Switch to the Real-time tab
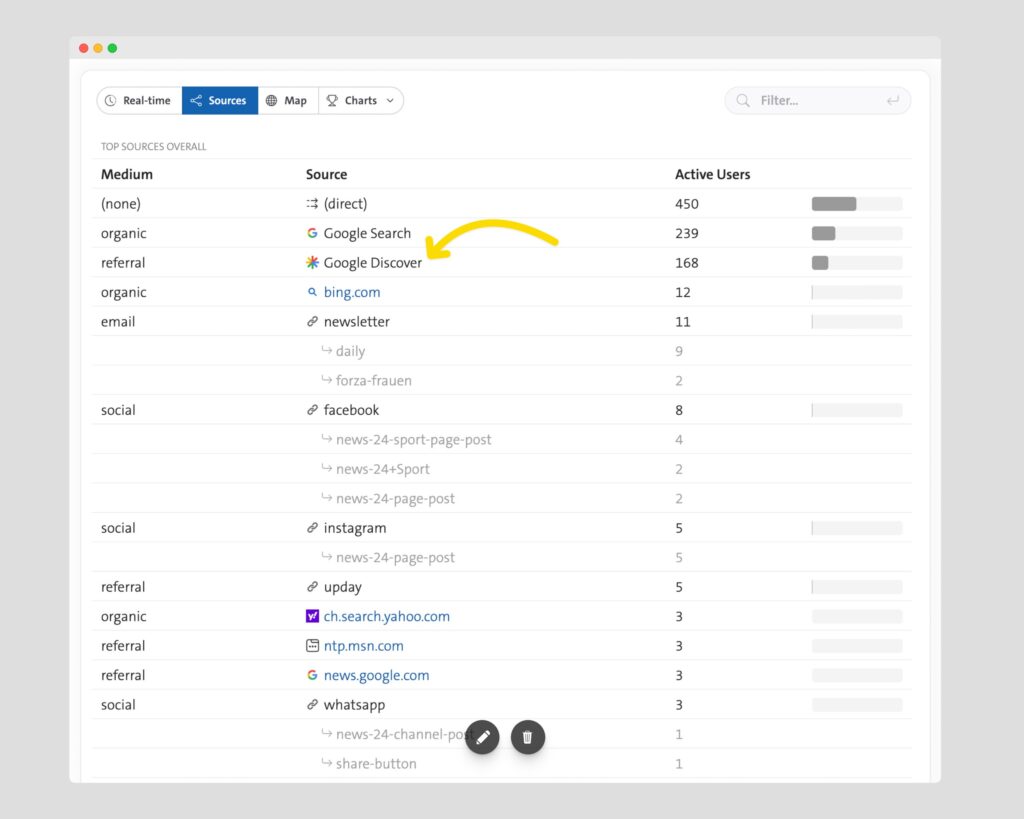 (x=138, y=101)
